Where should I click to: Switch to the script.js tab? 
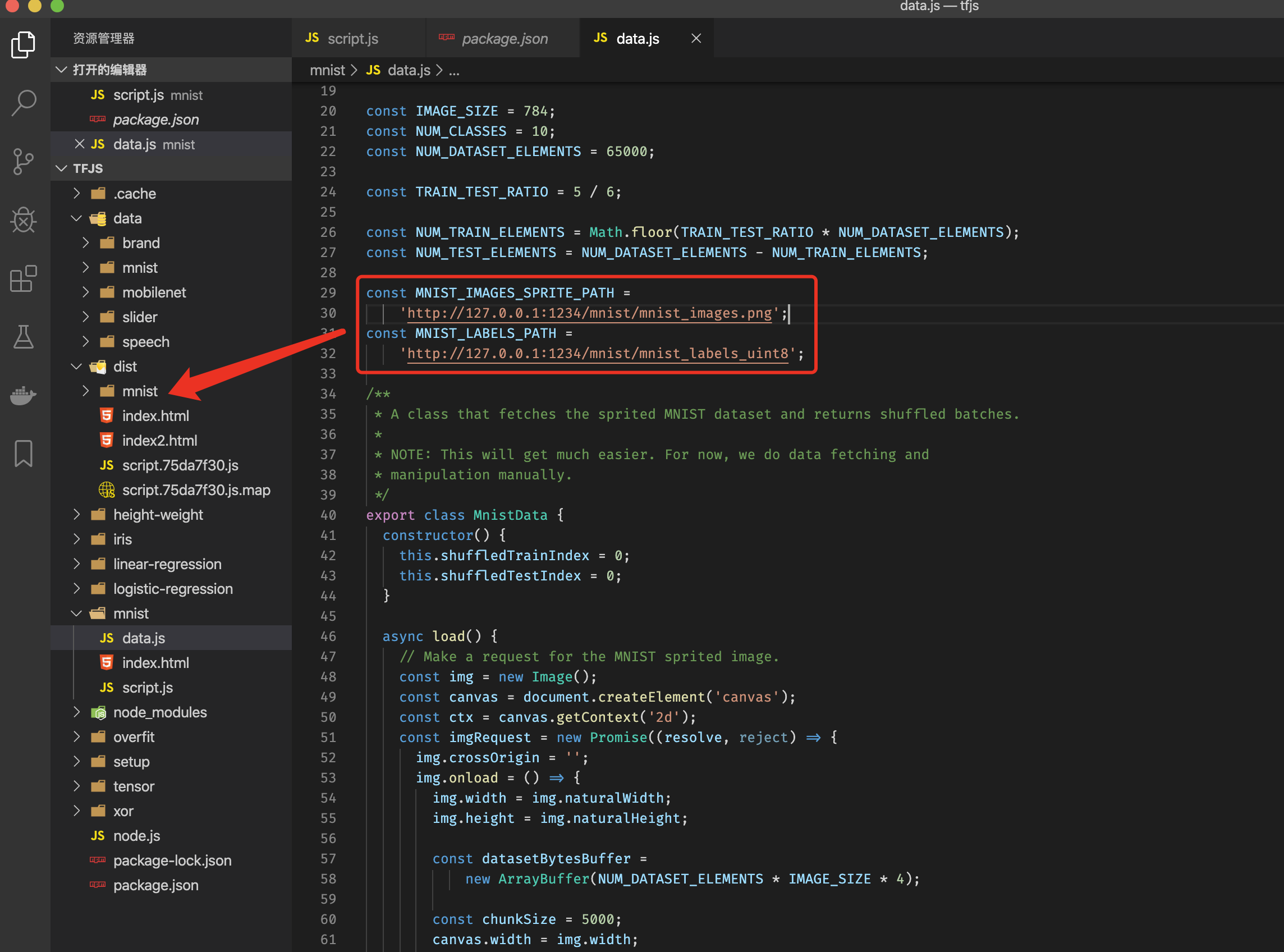click(352, 39)
